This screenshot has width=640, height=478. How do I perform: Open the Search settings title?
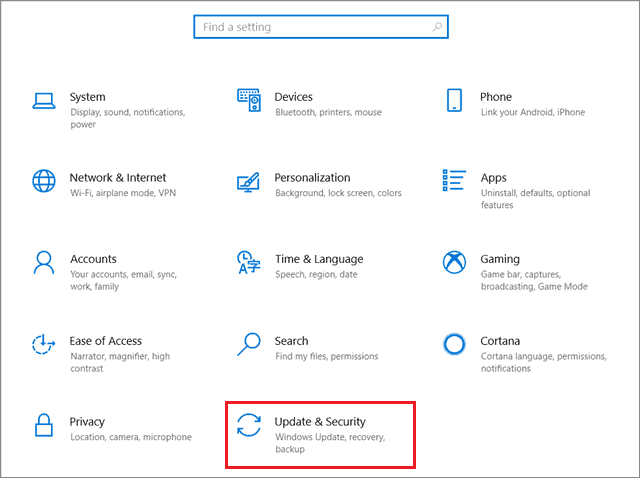click(291, 341)
